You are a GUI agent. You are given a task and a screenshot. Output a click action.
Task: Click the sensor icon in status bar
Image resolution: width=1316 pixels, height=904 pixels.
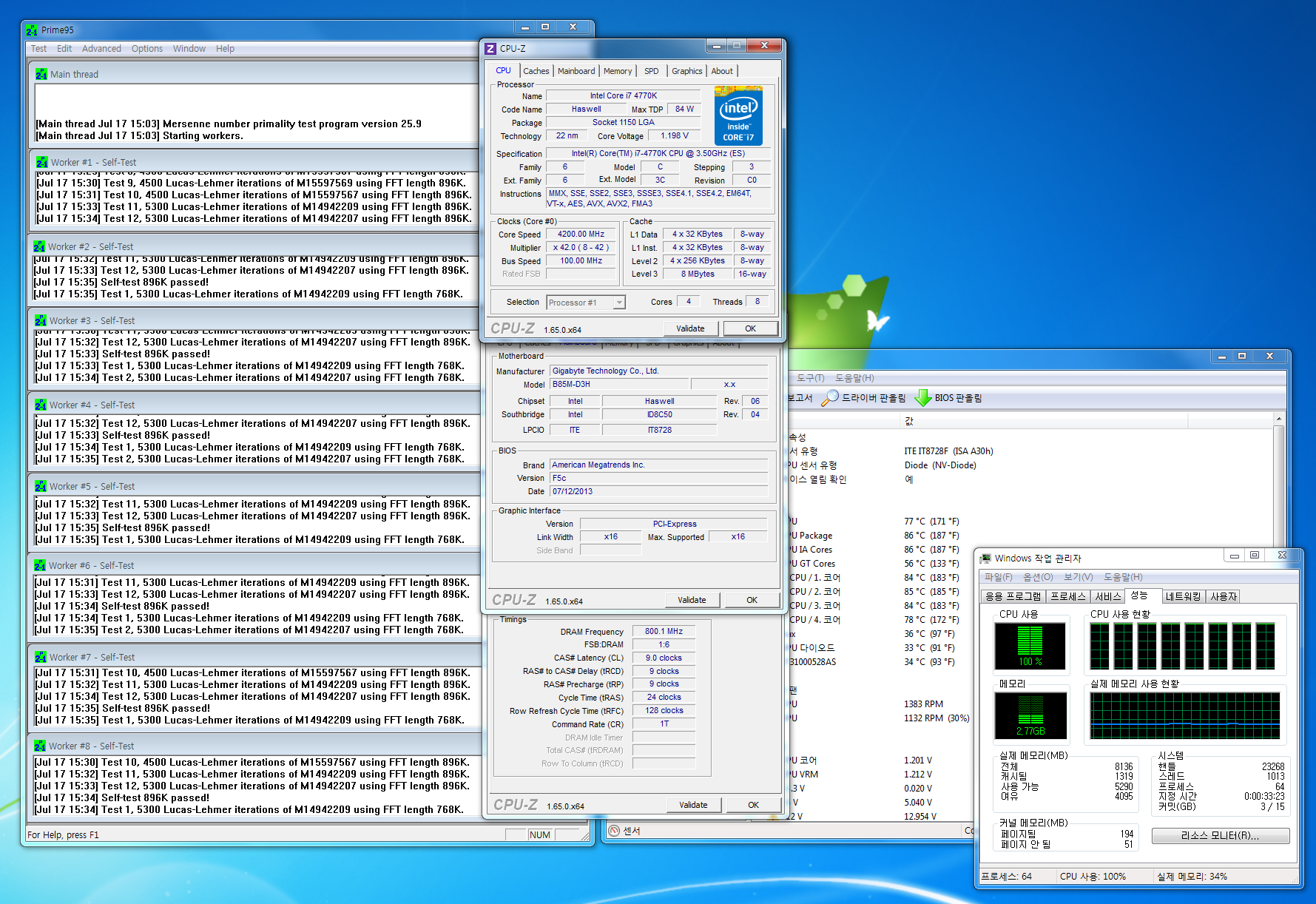(x=613, y=831)
